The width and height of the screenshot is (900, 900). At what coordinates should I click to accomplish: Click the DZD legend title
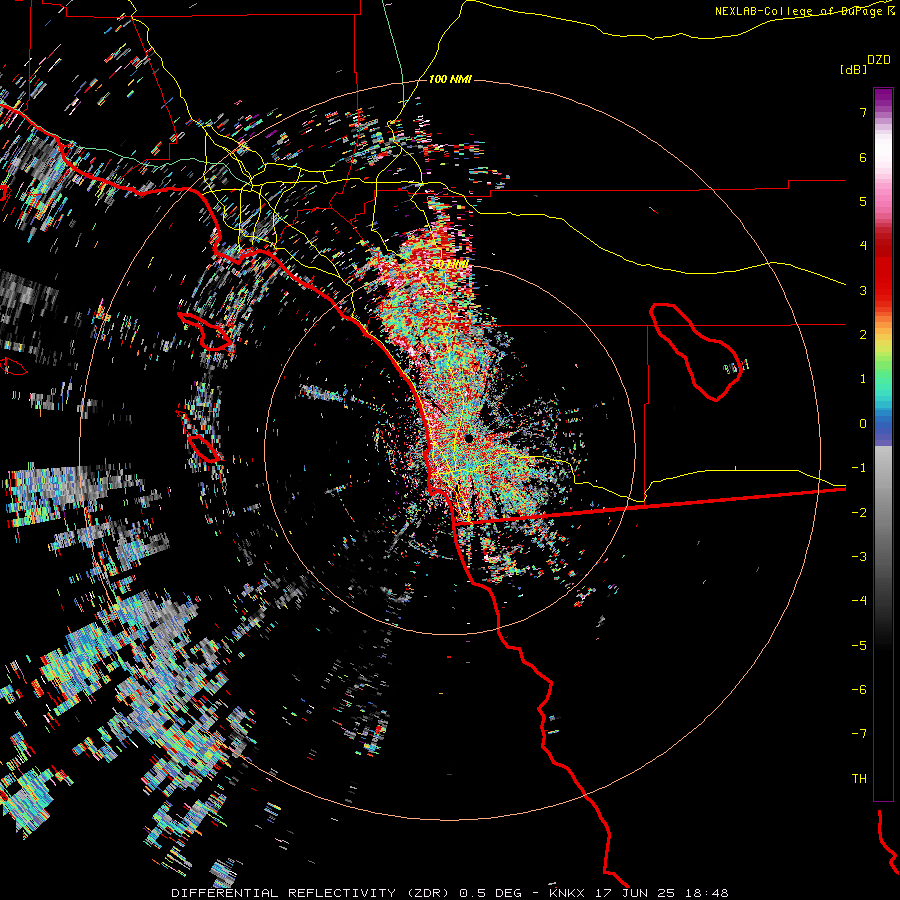point(879,60)
